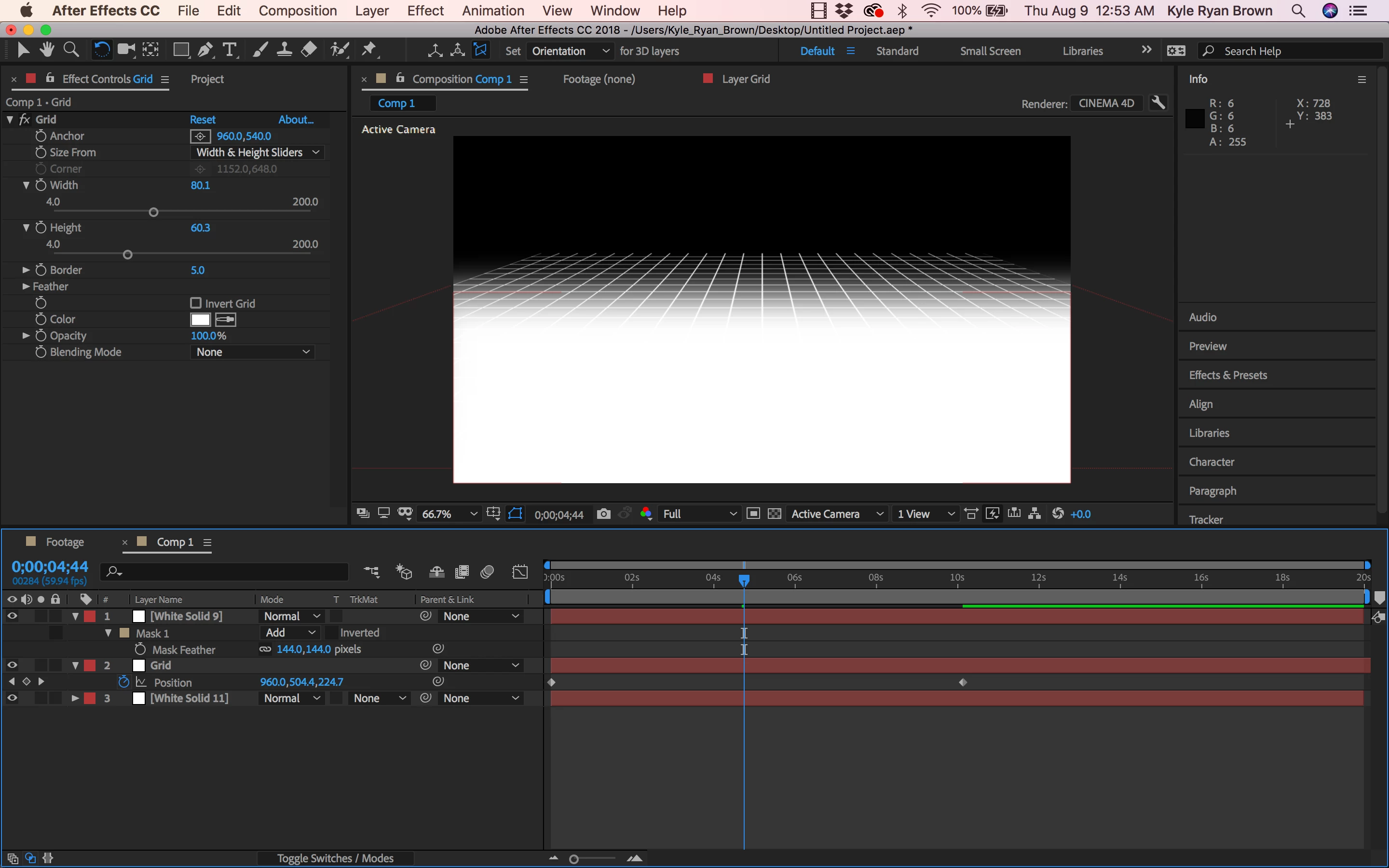Expand the Feather property group
The height and width of the screenshot is (868, 1389).
(x=26, y=286)
